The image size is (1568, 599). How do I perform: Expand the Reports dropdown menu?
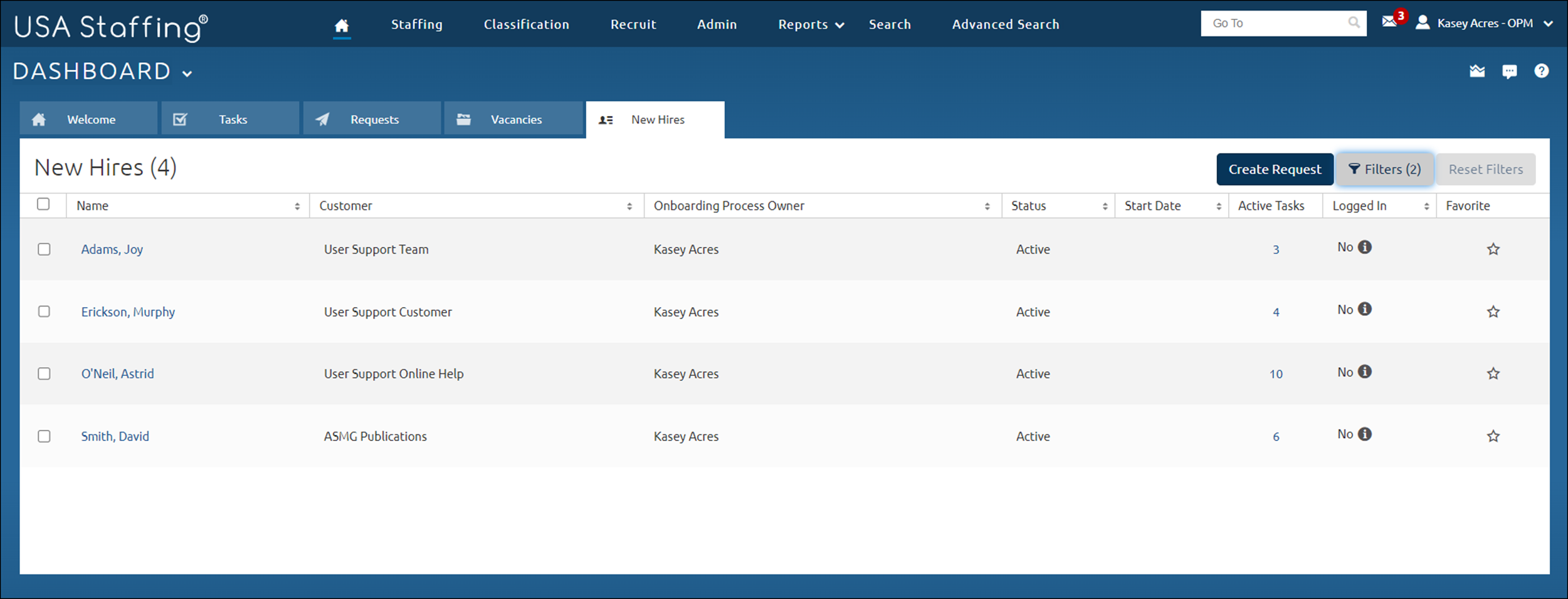click(809, 24)
